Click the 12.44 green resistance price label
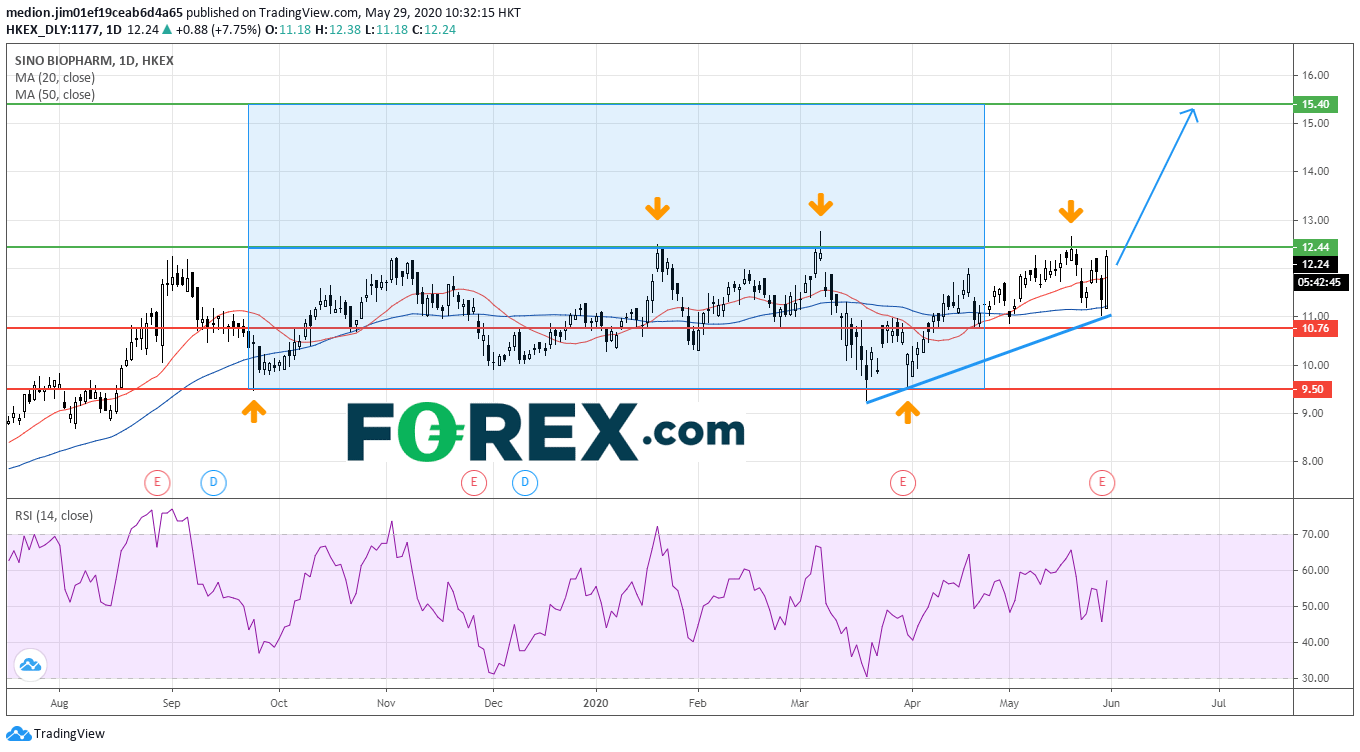Screen dimensions: 1360x752 (1314, 247)
